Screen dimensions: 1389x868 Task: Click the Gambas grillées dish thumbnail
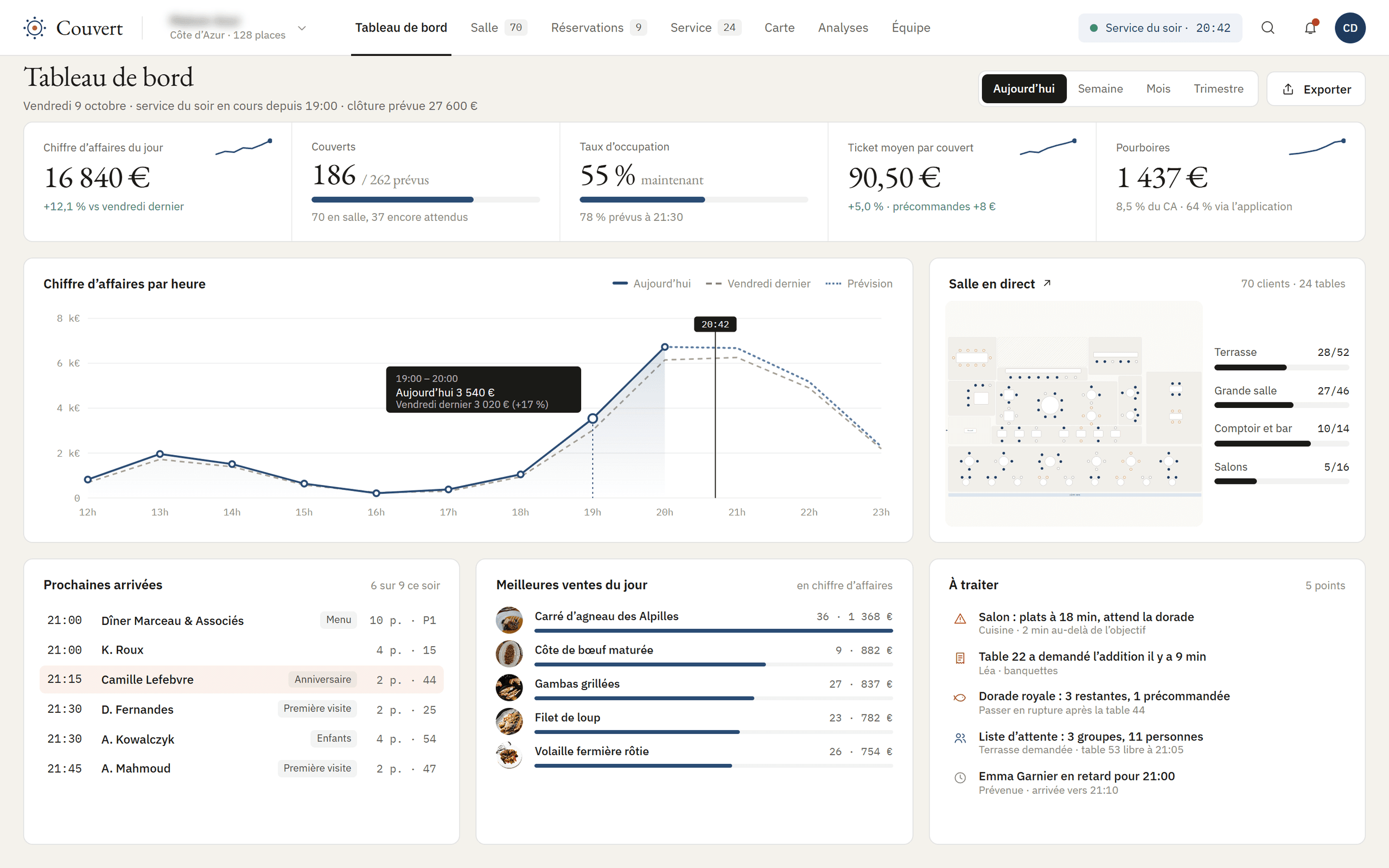pos(509,688)
